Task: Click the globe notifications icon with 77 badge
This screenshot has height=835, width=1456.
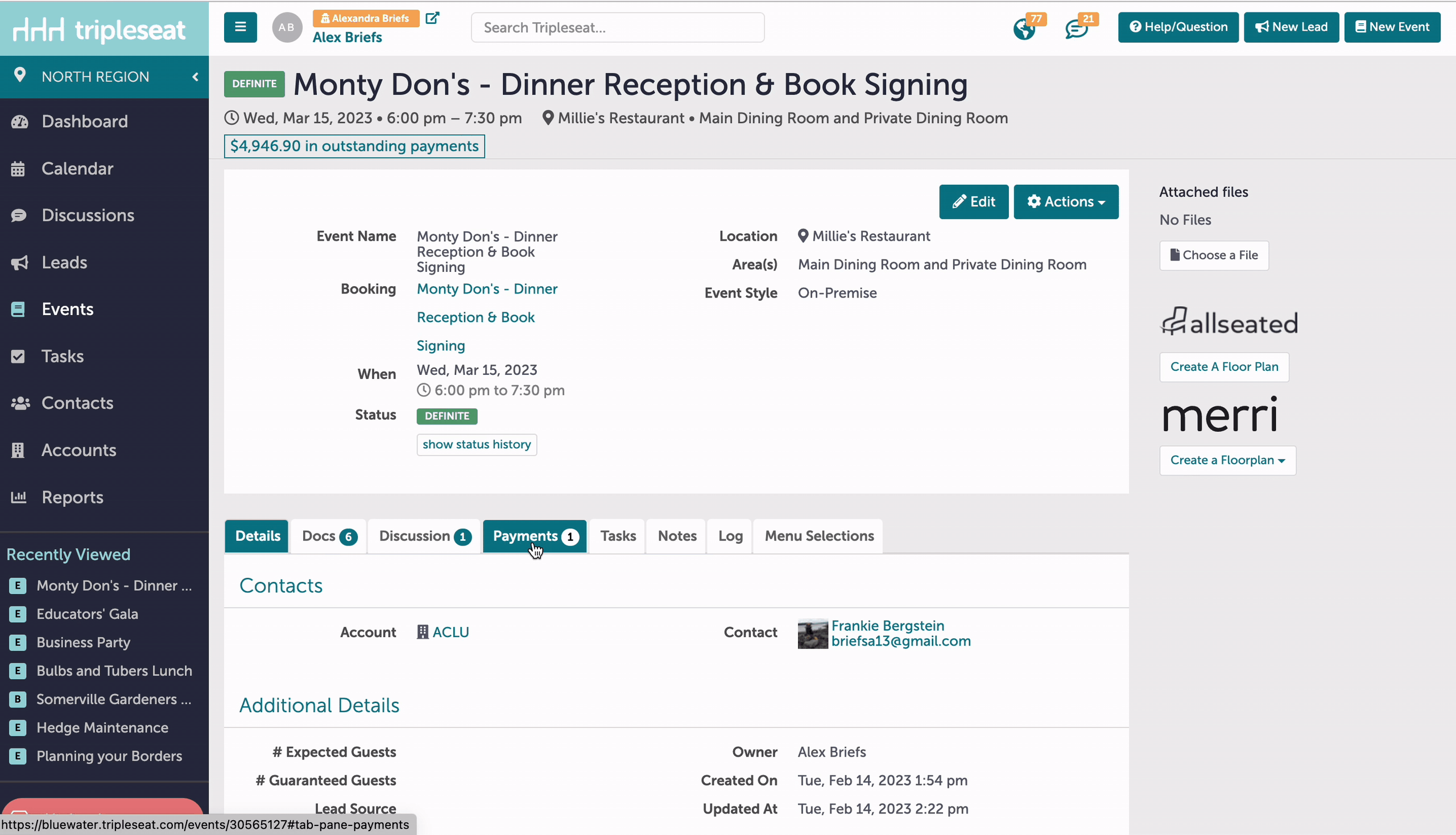Action: (1024, 28)
